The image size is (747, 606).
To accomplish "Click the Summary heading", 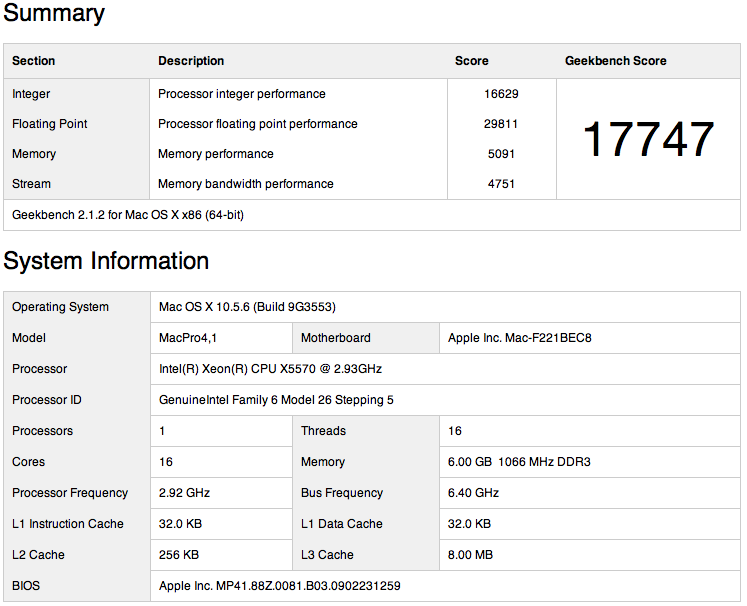I will coord(54,14).
